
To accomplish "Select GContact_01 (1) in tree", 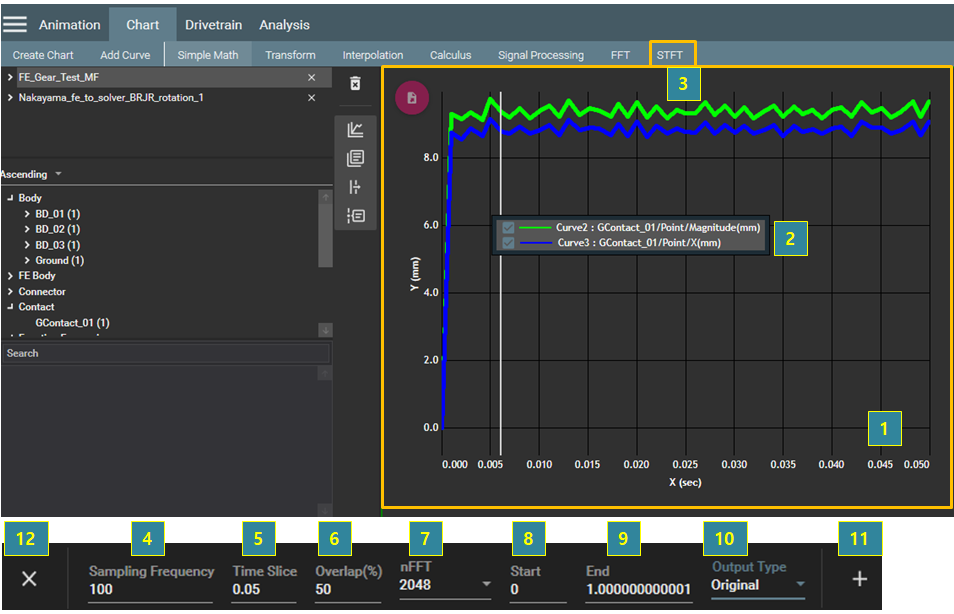I will click(72, 323).
